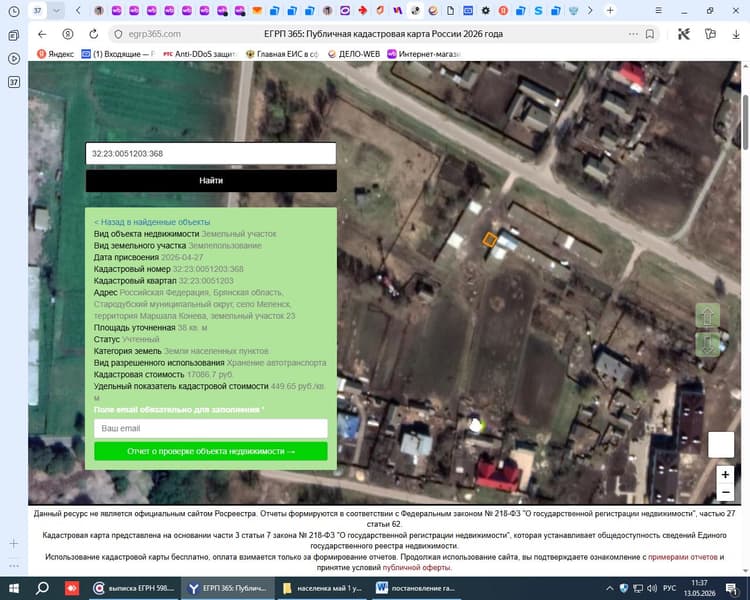This screenshot has width=750, height=600.
Task: Click the page vertical scrollbar thumb
Action: point(745,122)
